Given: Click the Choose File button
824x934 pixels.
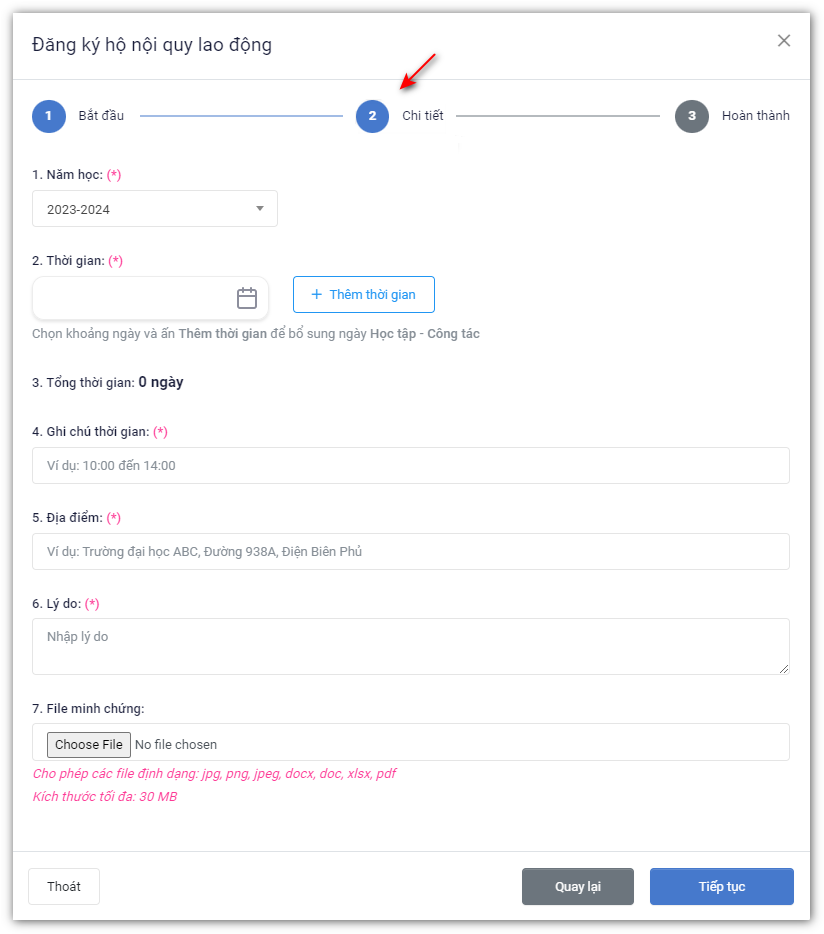Looking at the screenshot, I should 89,744.
